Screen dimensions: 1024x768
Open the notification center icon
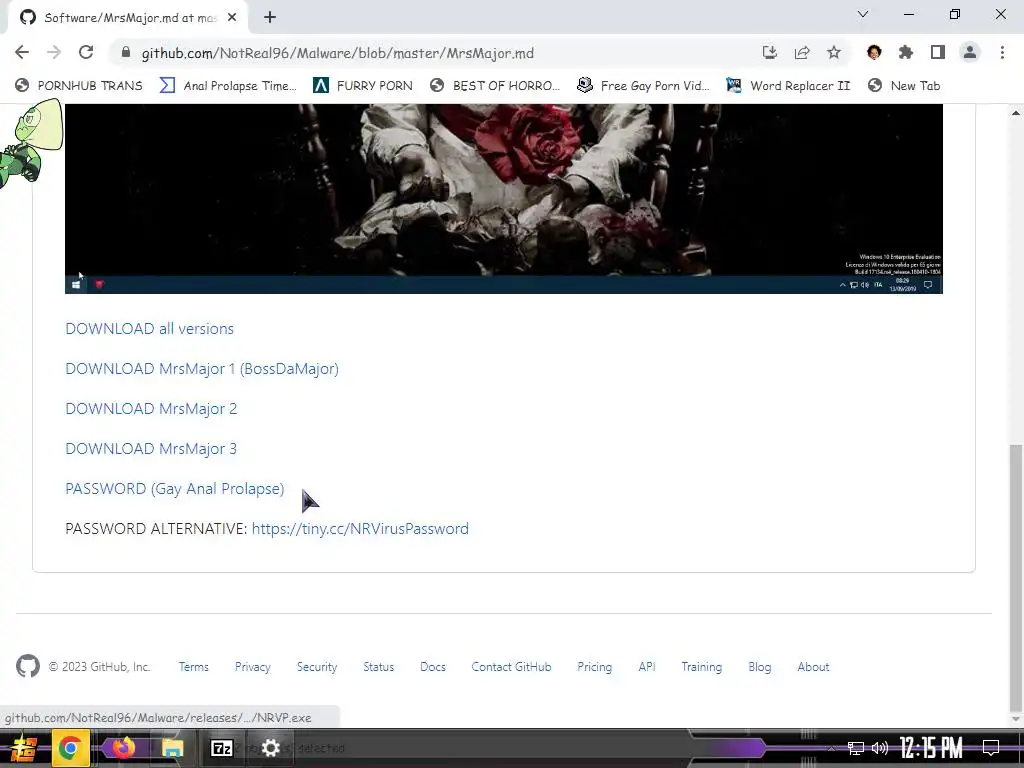click(991, 748)
